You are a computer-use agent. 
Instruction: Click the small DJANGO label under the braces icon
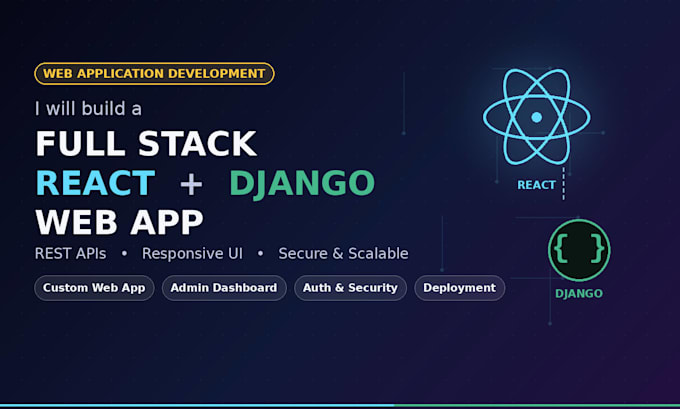tap(579, 294)
